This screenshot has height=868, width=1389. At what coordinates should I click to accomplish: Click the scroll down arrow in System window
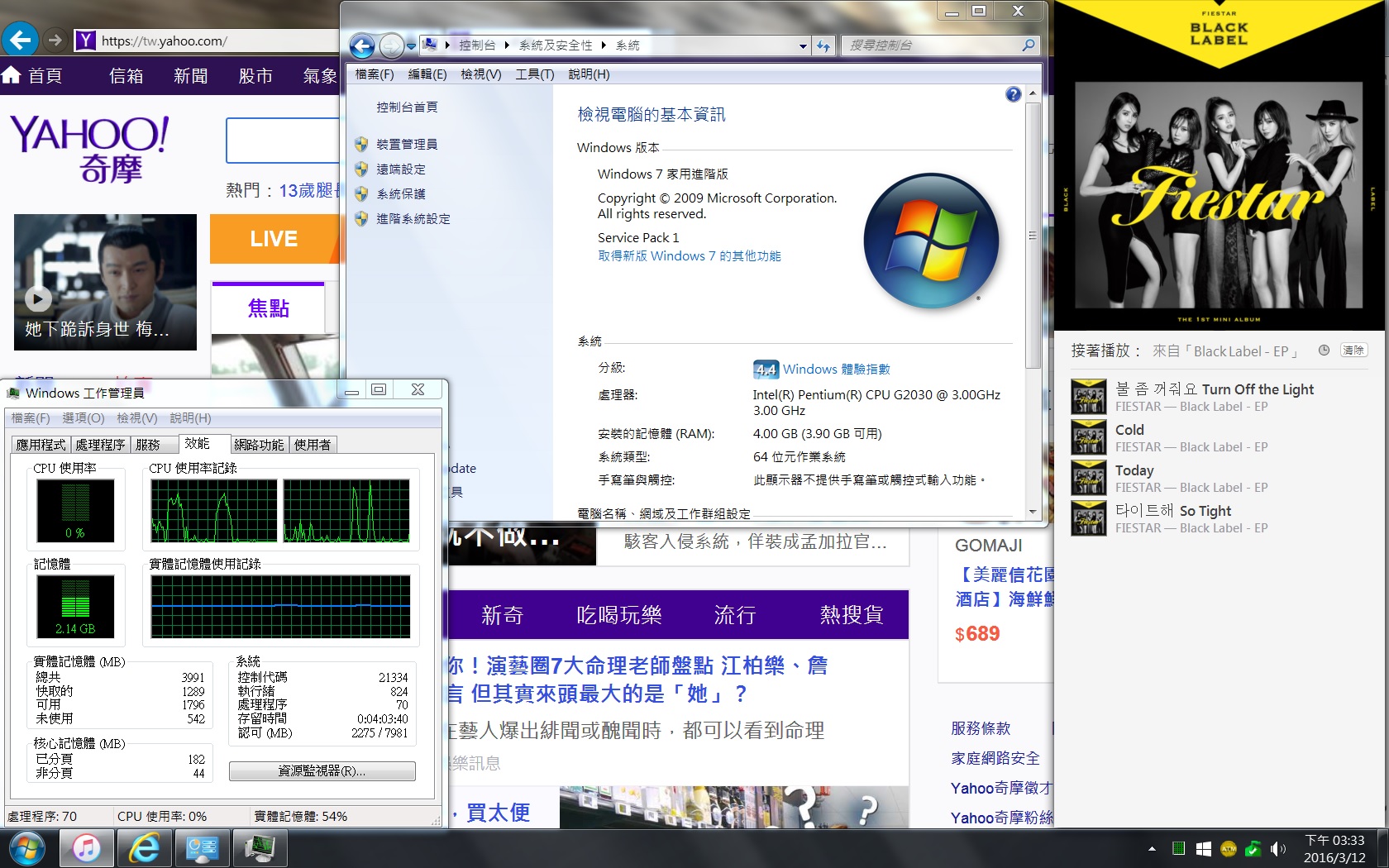(1033, 512)
